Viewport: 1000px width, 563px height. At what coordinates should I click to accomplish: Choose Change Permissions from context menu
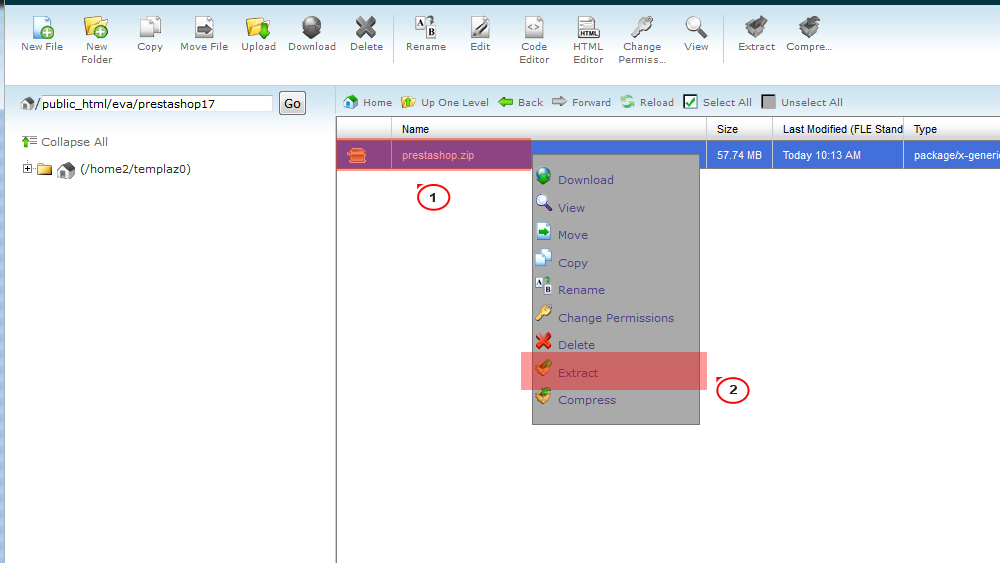(615, 318)
